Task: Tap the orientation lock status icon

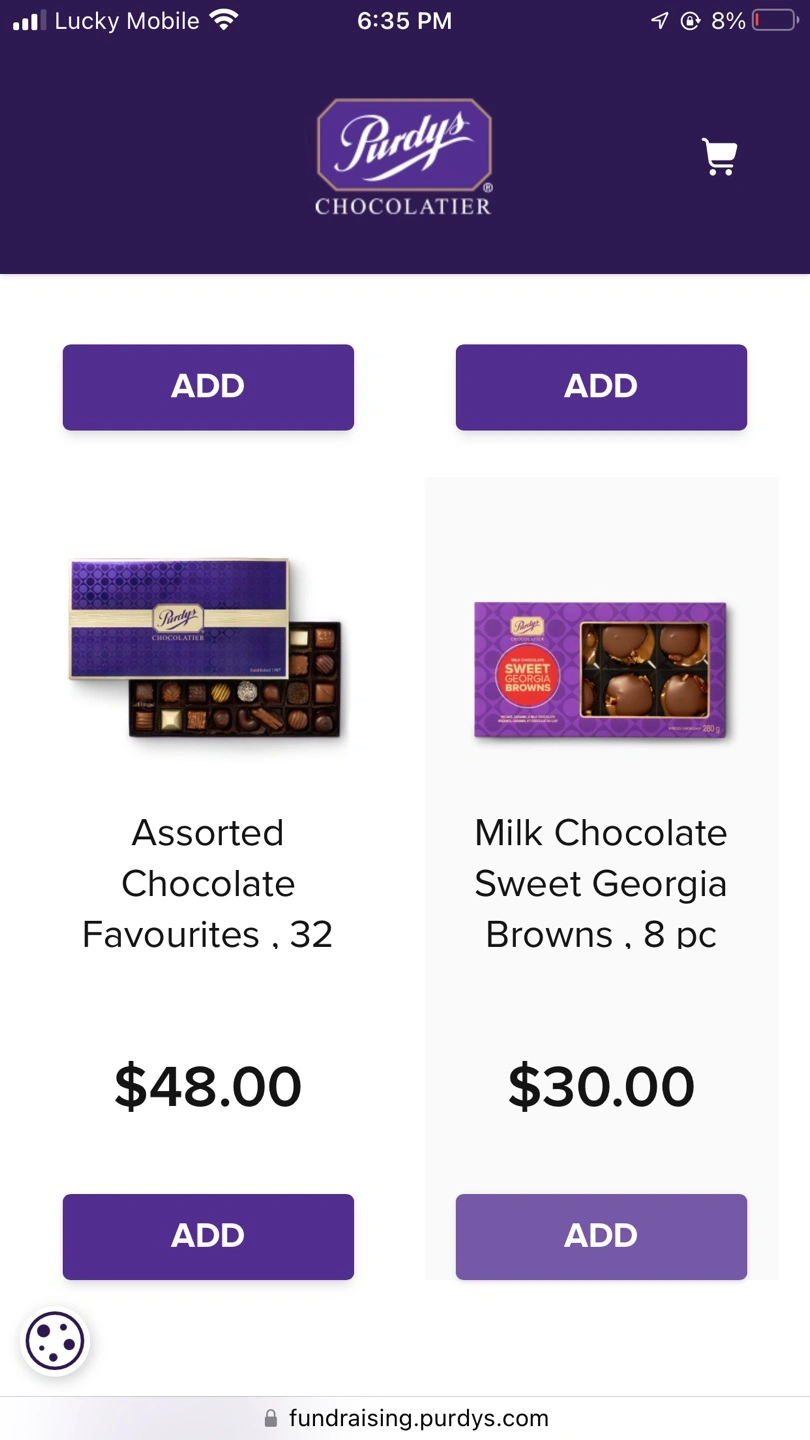Action: pos(690,20)
